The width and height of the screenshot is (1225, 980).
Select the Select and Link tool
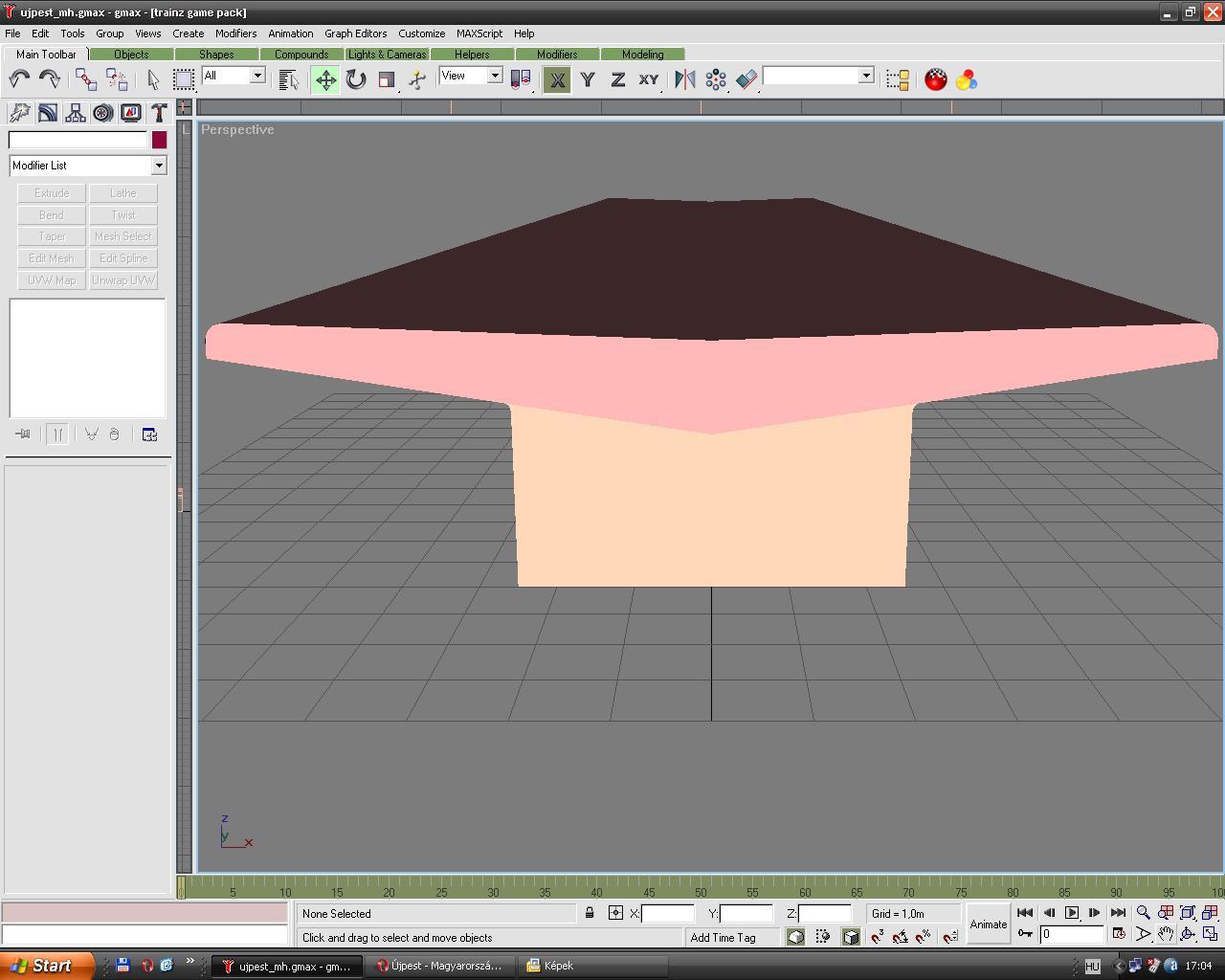pyautogui.click(x=86, y=80)
